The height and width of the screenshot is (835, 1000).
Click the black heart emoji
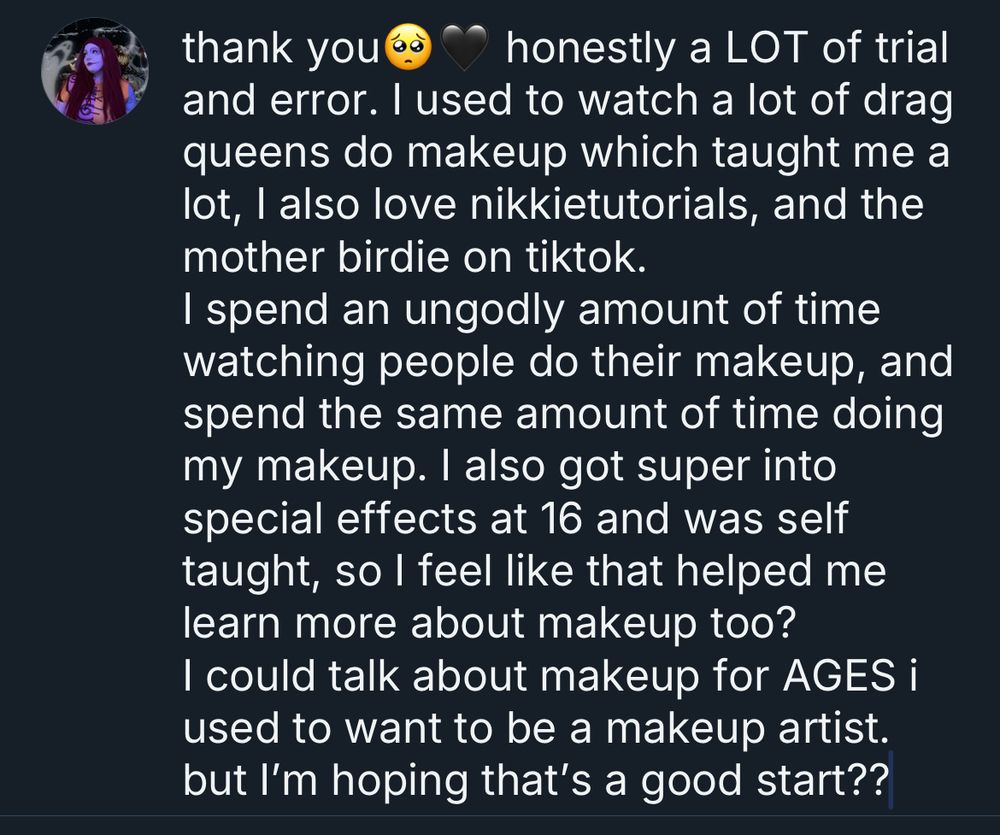(464, 47)
